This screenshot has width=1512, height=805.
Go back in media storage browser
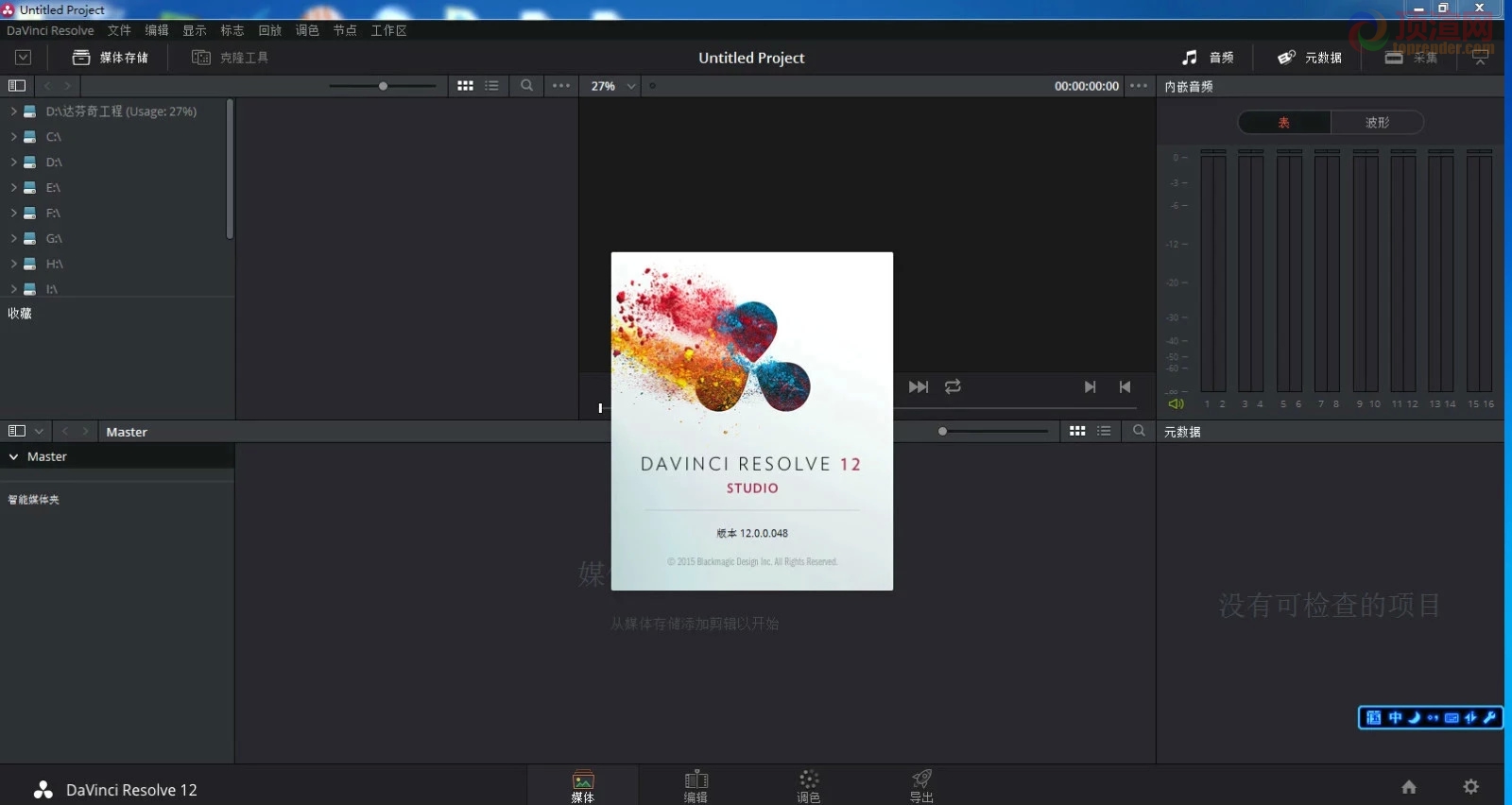47,85
